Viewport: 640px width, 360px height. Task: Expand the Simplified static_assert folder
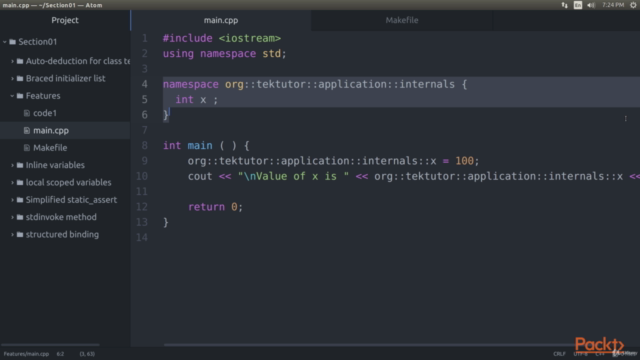[x=12, y=200]
